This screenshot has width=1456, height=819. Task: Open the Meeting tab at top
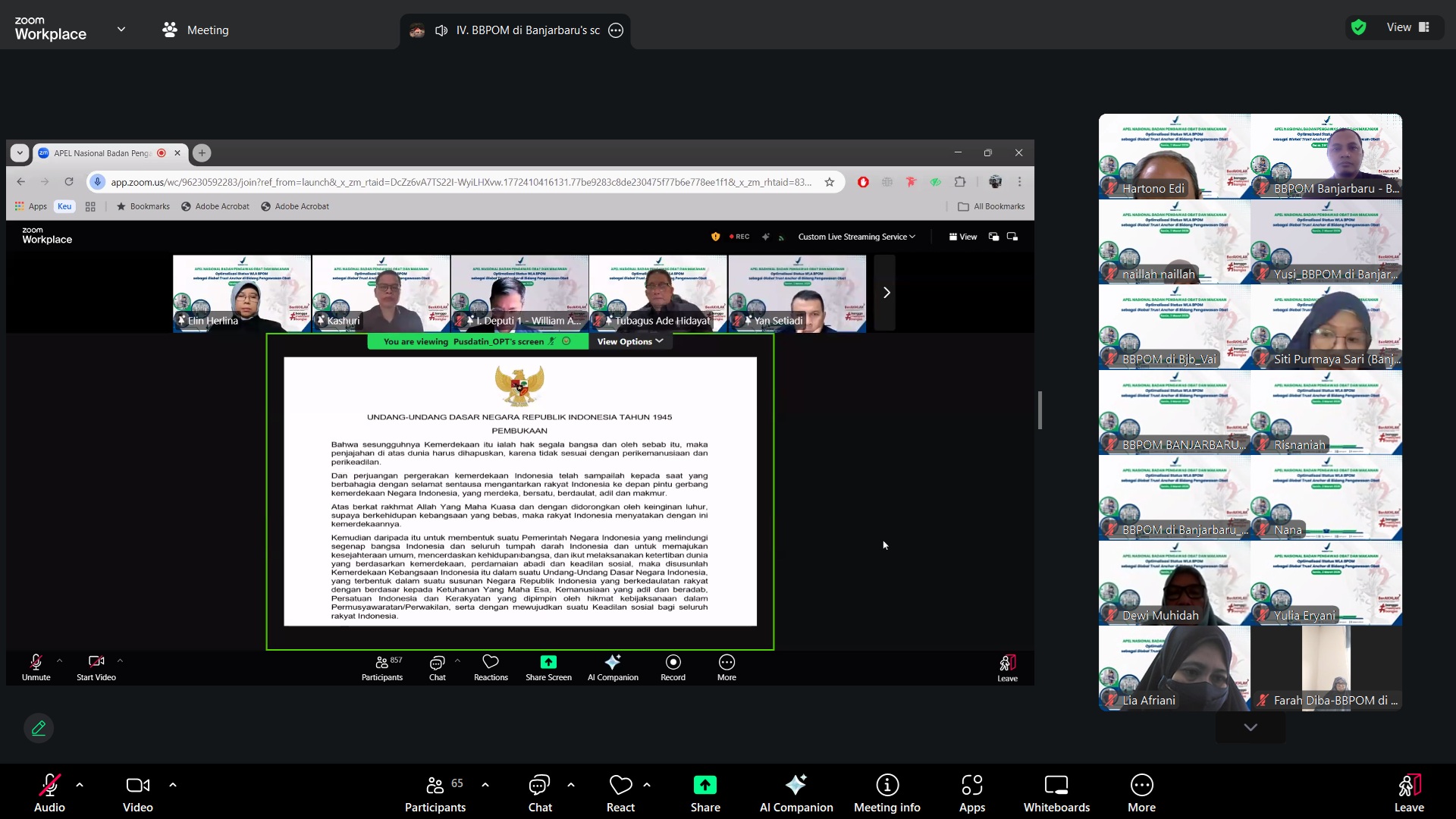(x=196, y=30)
